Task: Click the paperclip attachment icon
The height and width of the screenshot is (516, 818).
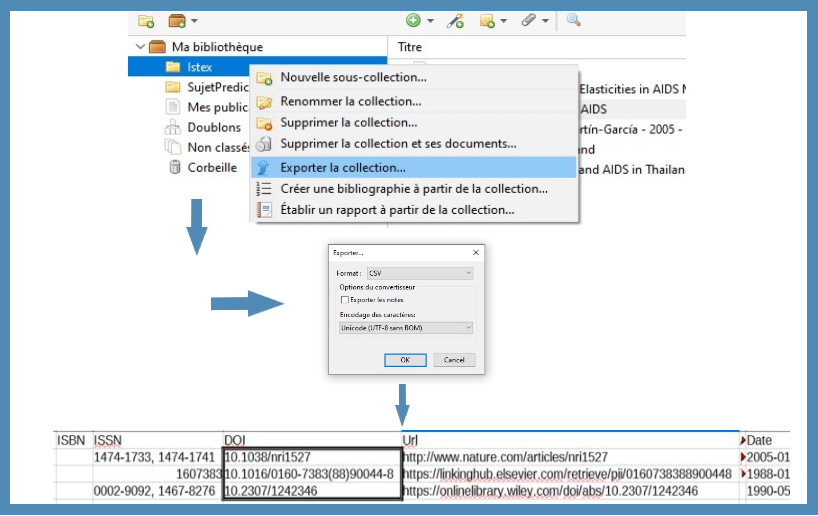Action: [x=529, y=20]
